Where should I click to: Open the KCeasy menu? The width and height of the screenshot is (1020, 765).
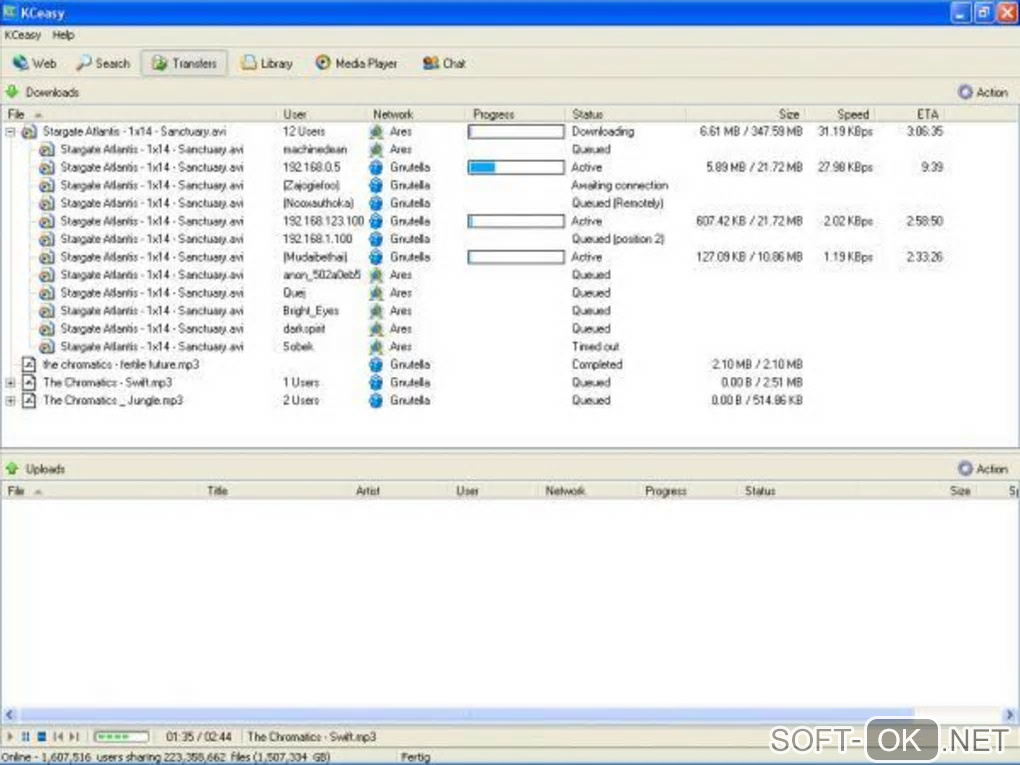[22, 35]
